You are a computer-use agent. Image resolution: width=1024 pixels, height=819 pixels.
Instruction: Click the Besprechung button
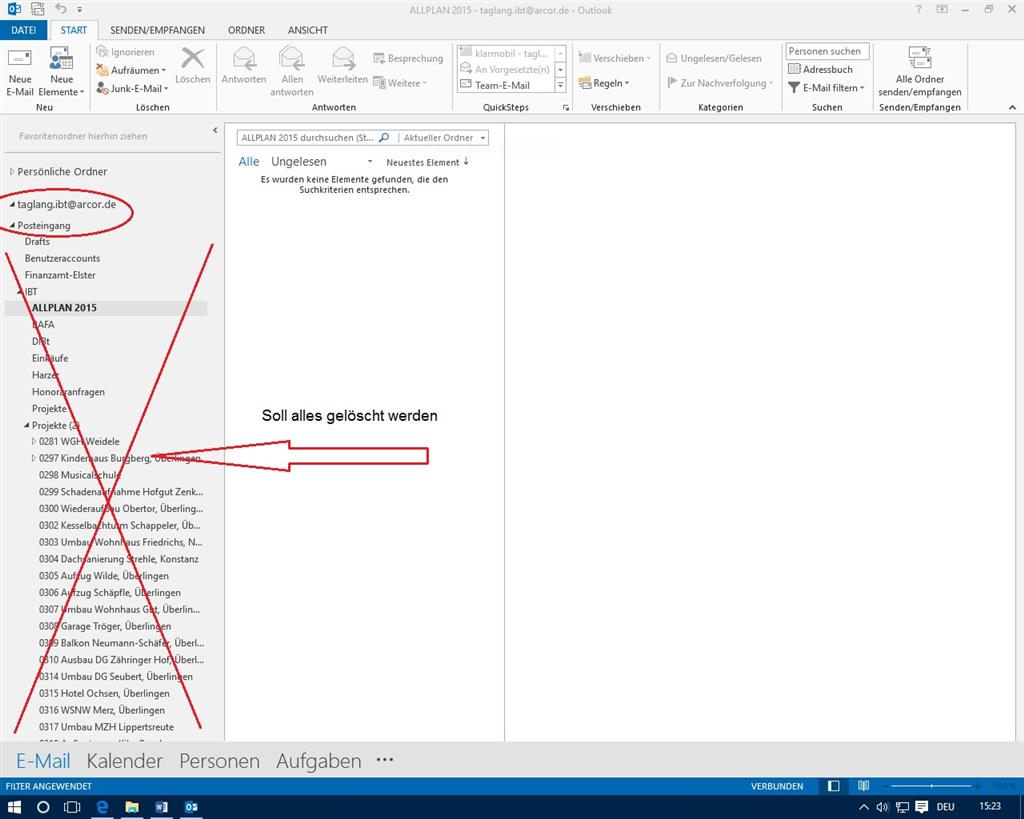click(x=408, y=58)
